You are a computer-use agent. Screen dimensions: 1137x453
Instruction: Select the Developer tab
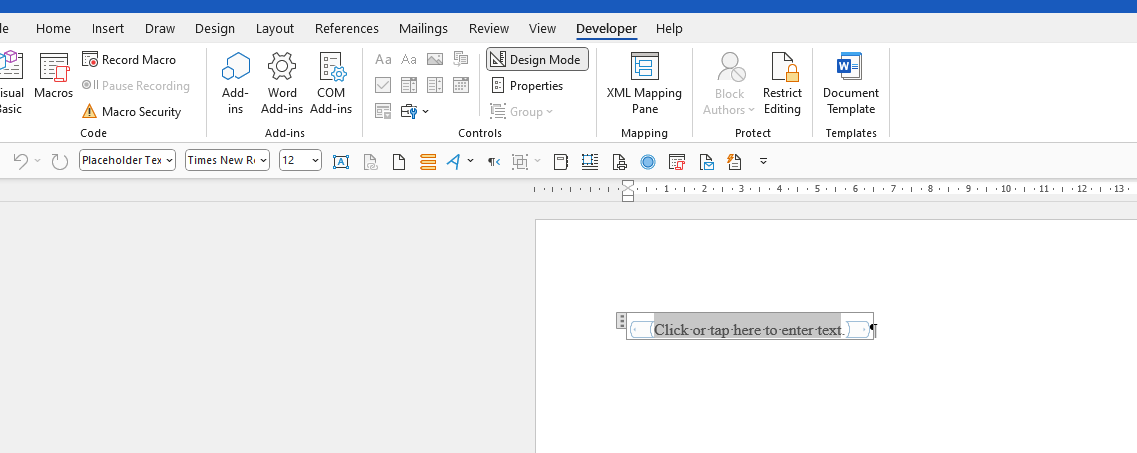606,28
